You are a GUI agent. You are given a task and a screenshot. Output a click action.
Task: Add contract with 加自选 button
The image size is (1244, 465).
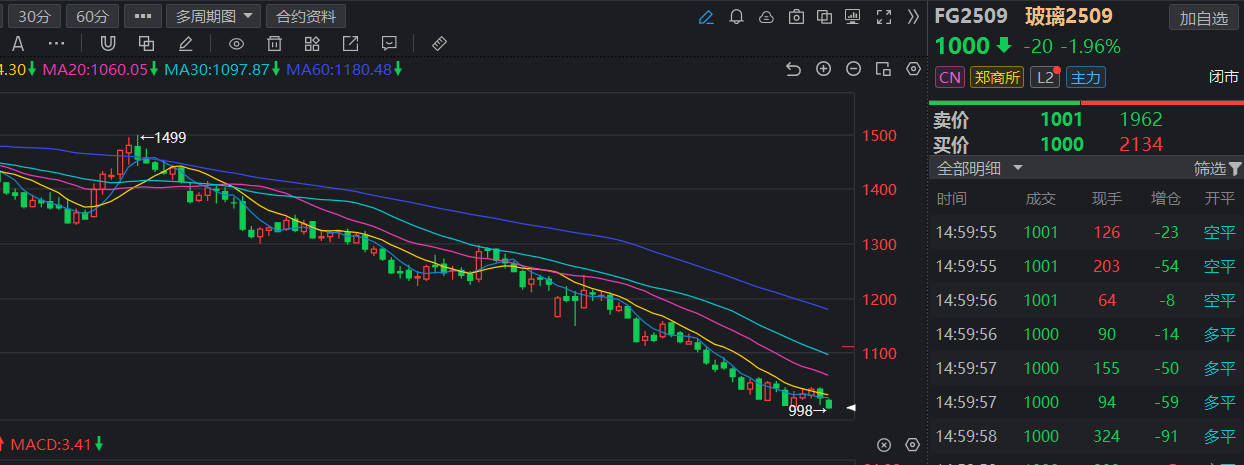[1203, 18]
